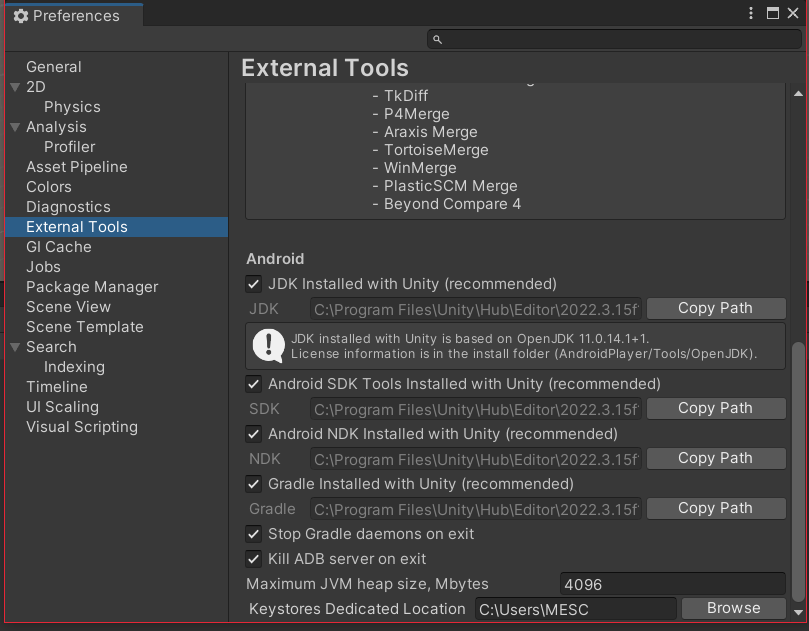The height and width of the screenshot is (631, 809).
Task: Click the Preferences gear icon in tab
Action: 20,16
